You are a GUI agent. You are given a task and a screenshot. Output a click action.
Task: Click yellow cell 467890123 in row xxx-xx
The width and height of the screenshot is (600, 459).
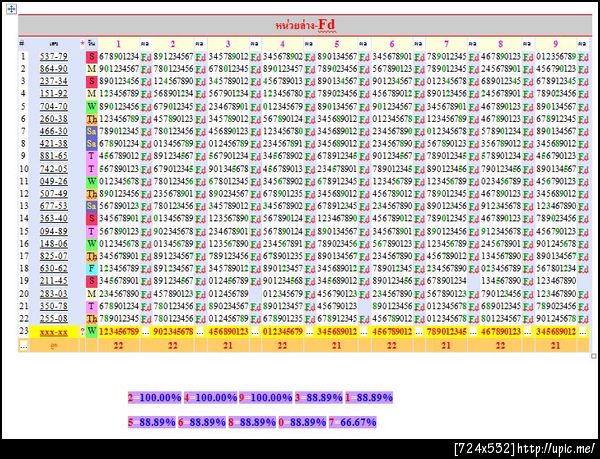point(501,332)
